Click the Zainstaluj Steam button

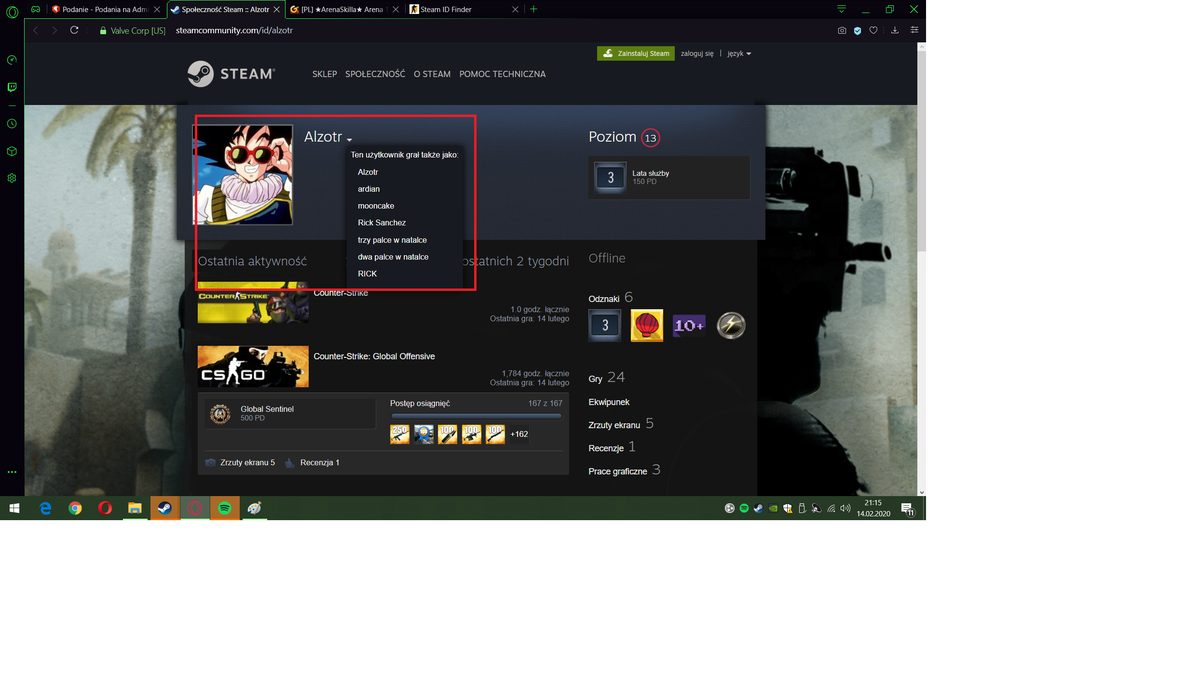tap(636, 53)
